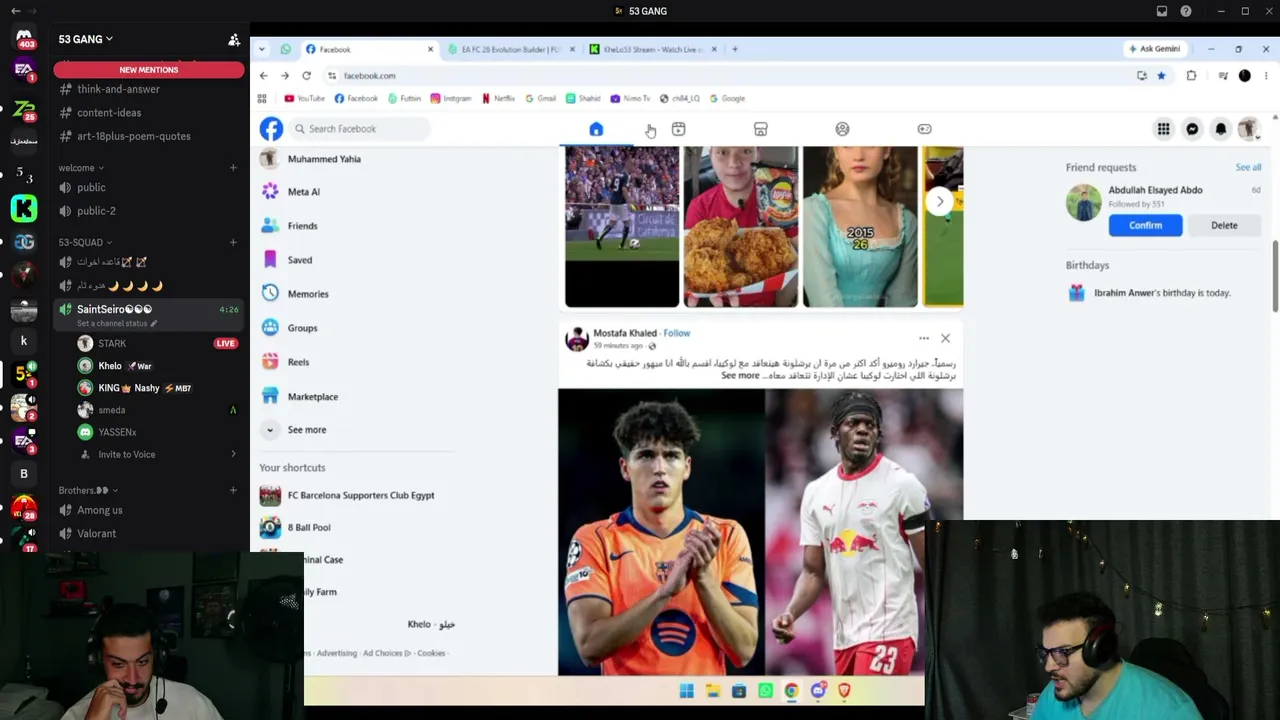Open a new Chrome tab
The width and height of the screenshot is (1280, 720).
coord(735,49)
